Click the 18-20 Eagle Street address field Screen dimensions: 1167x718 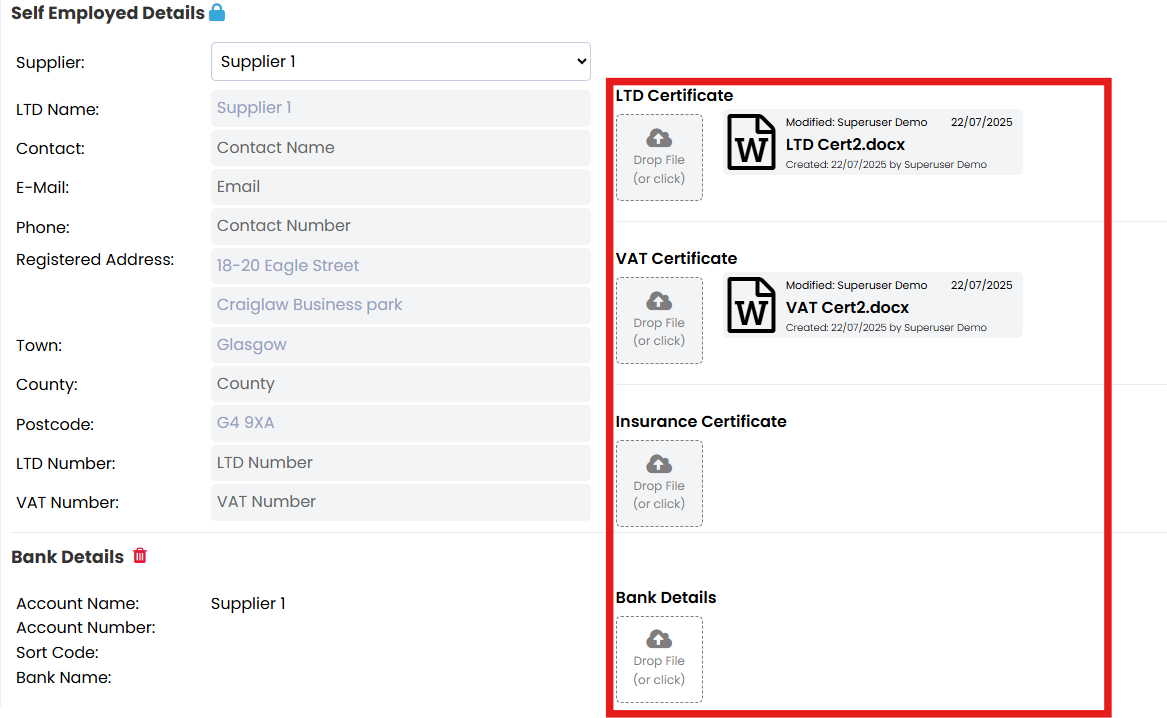click(400, 266)
